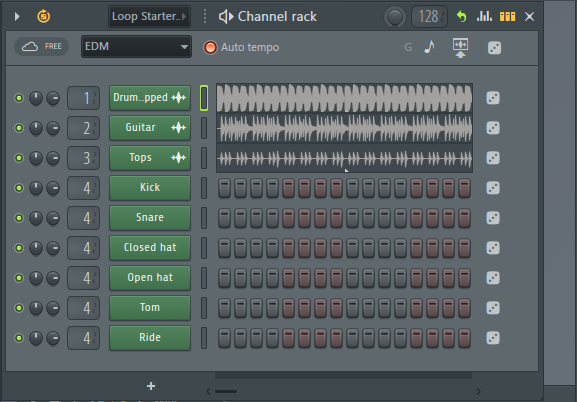Mute the Snare channel green LED
The image size is (577, 402).
pyautogui.click(x=19, y=218)
